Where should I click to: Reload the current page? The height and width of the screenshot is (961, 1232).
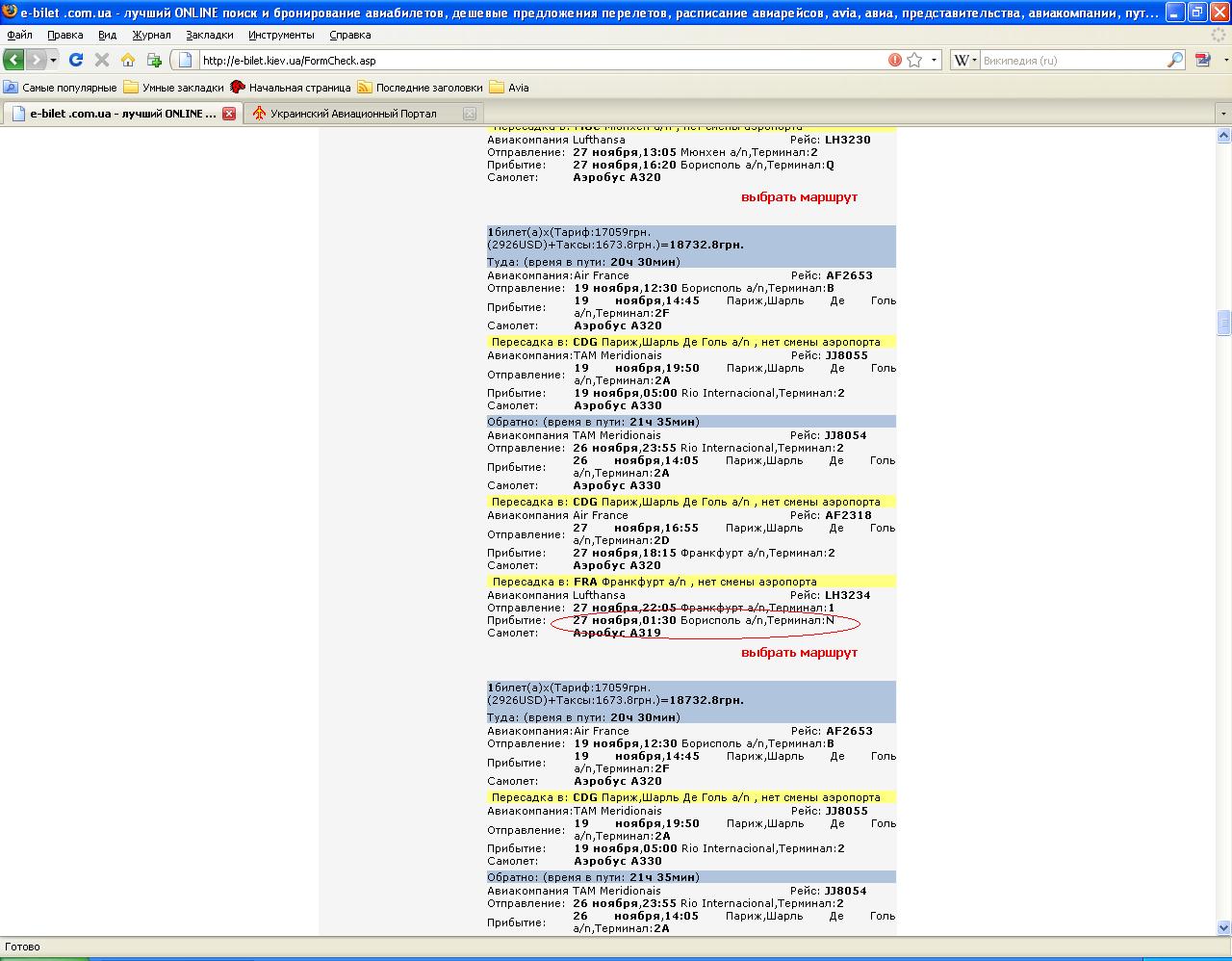coord(76,60)
